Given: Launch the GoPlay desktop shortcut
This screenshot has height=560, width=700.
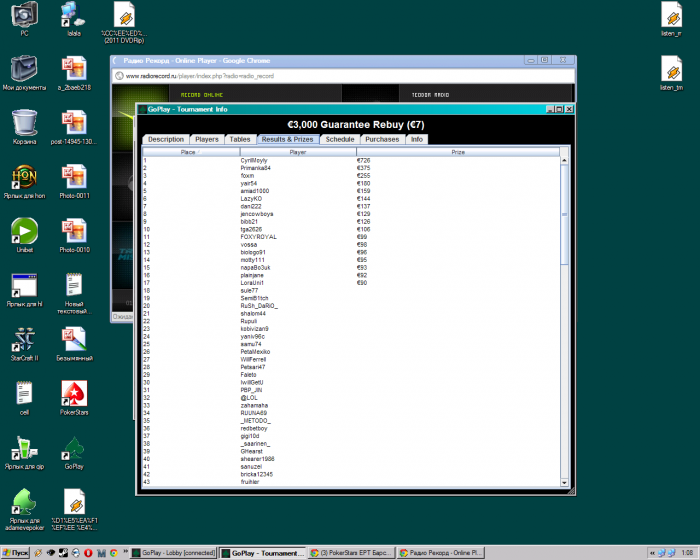Looking at the screenshot, I should click(x=74, y=452).
